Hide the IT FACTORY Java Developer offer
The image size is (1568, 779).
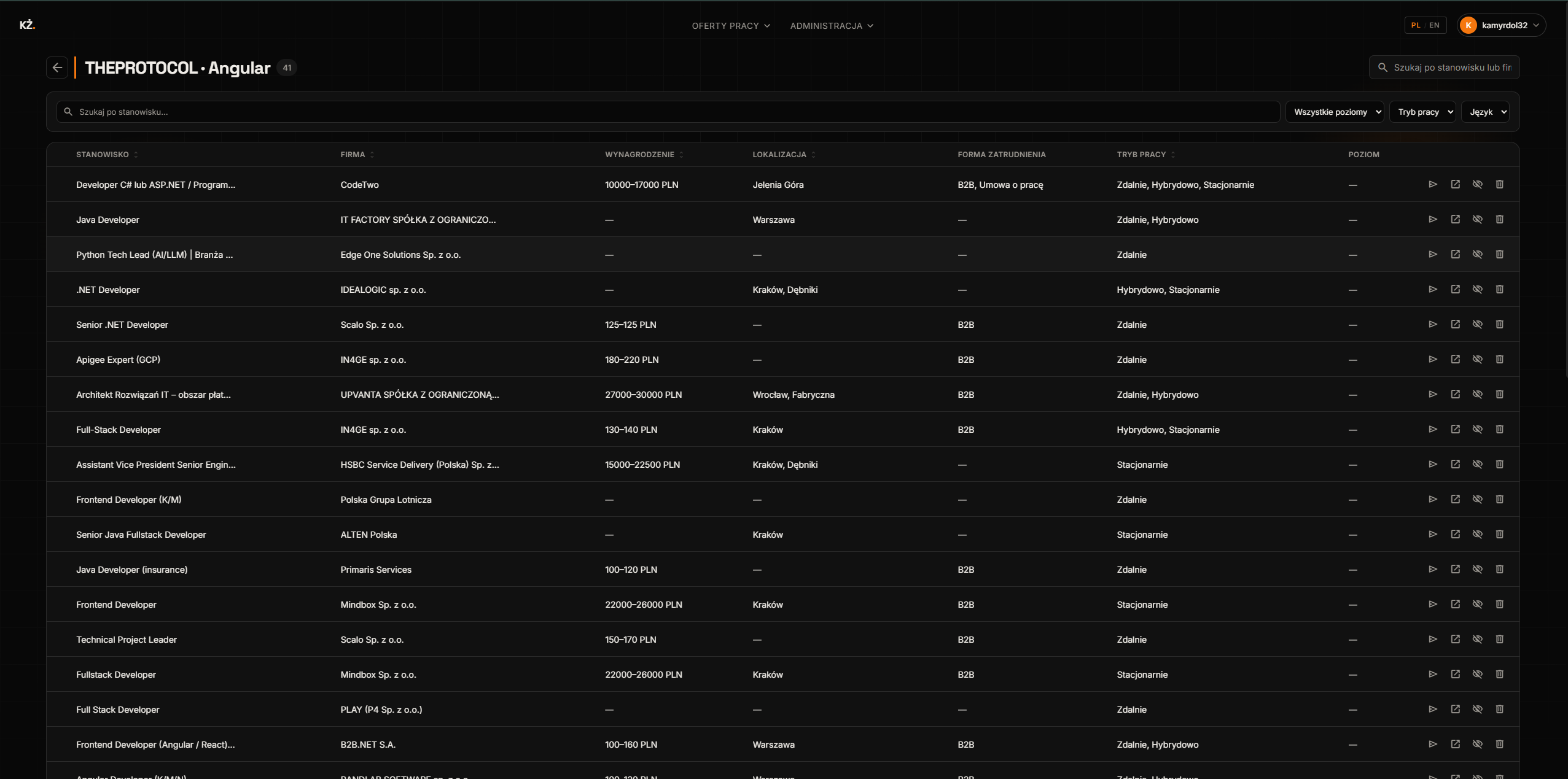[1477, 219]
